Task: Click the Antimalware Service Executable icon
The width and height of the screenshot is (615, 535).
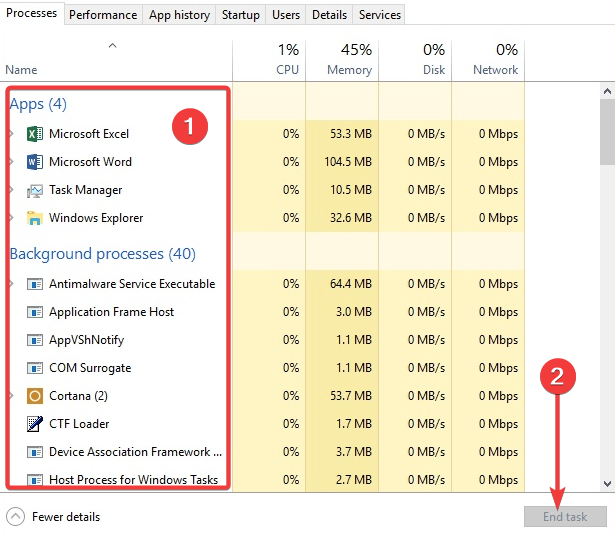Action: (x=35, y=284)
